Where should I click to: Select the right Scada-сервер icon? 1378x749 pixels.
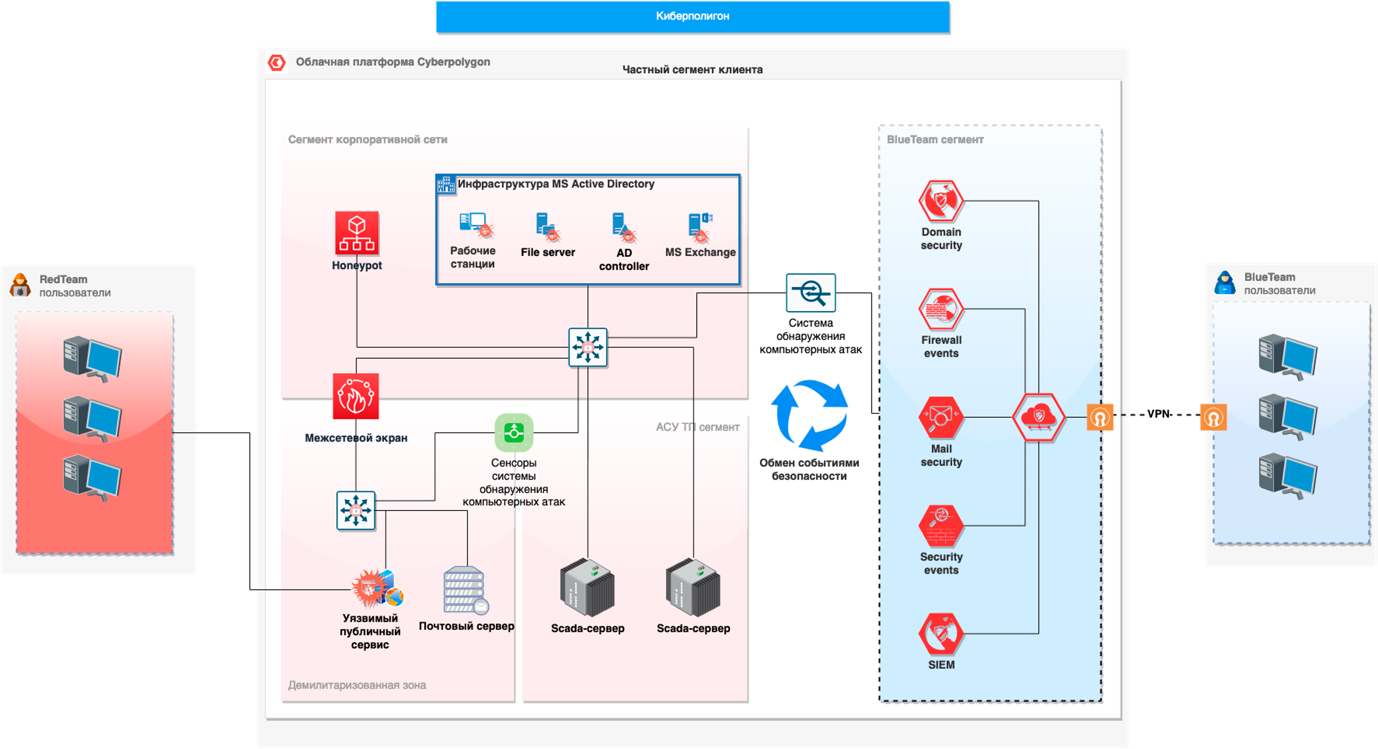pyautogui.click(x=693, y=588)
